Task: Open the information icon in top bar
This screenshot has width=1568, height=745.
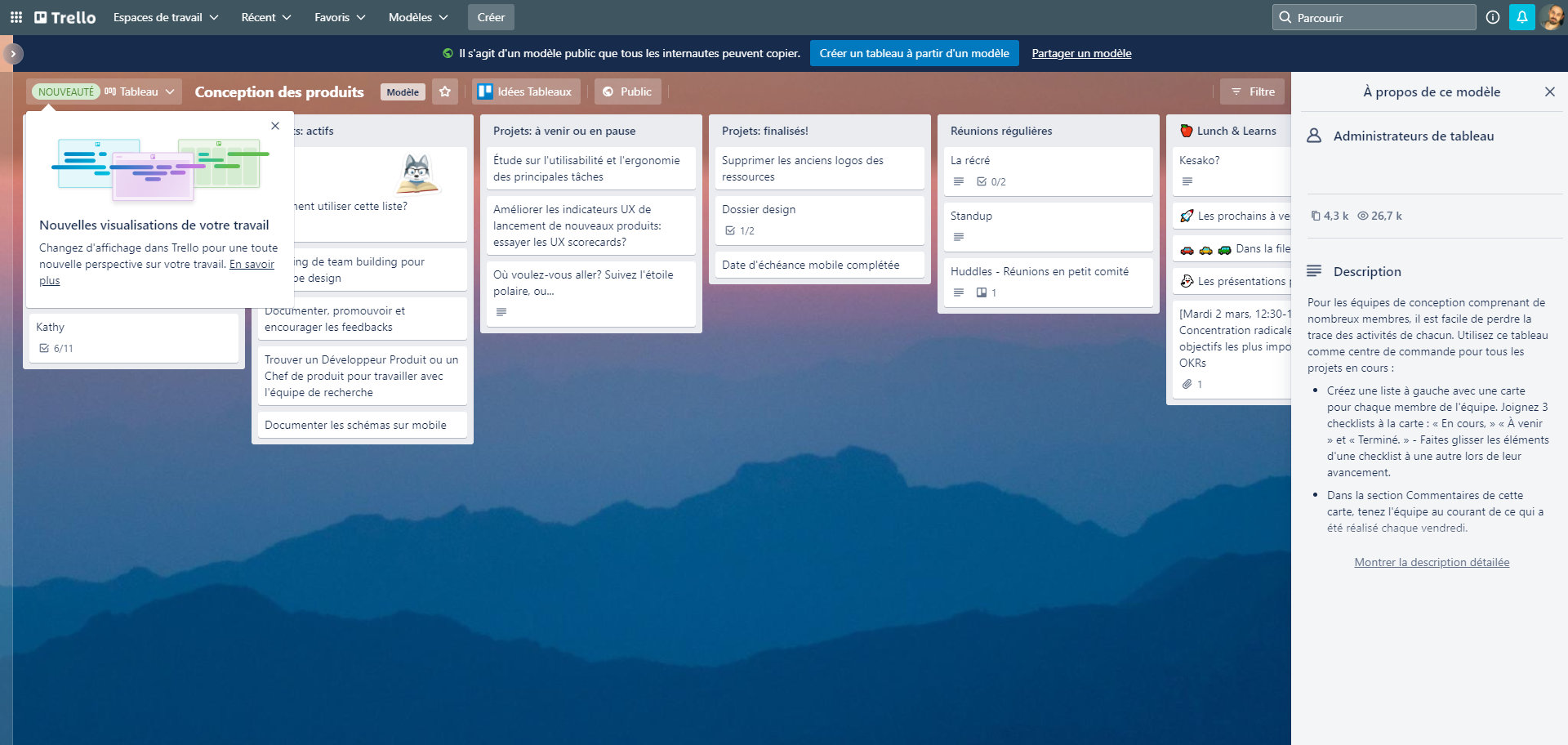Action: click(1493, 17)
